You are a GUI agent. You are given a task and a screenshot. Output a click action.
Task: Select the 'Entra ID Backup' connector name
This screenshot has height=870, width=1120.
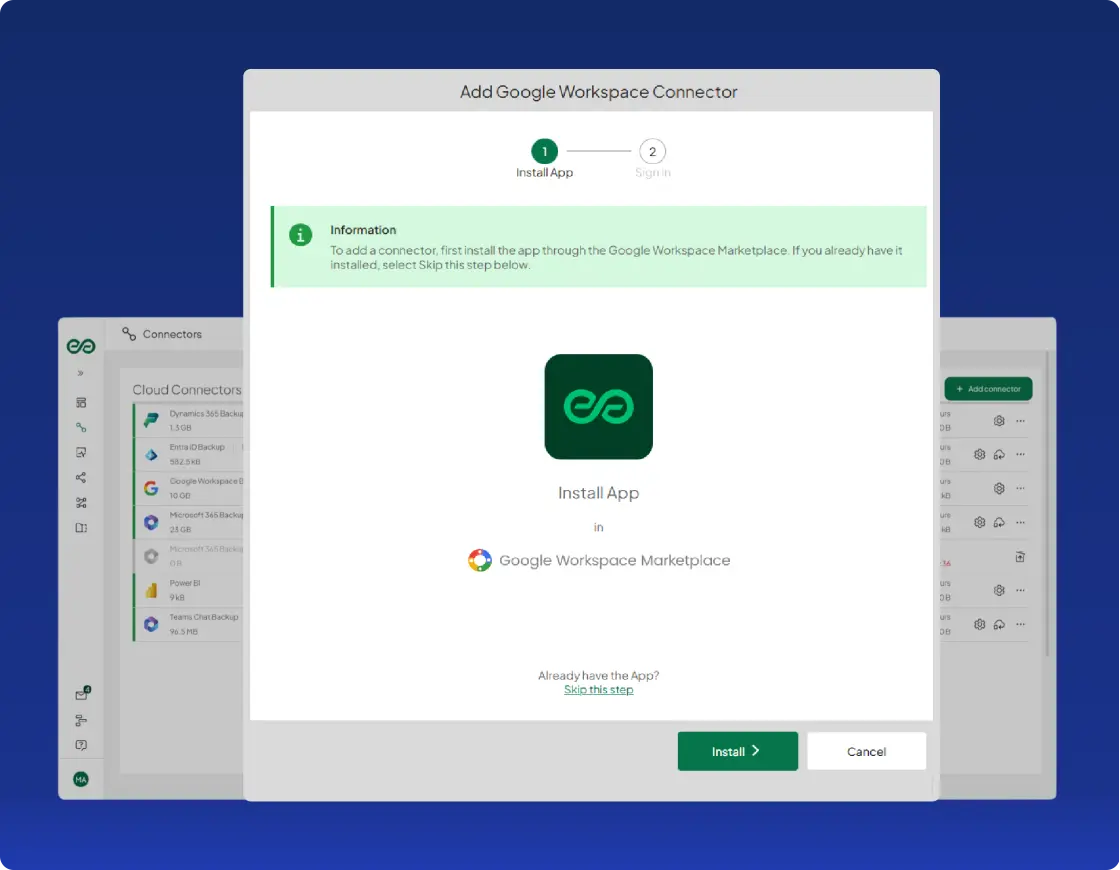[197, 447]
